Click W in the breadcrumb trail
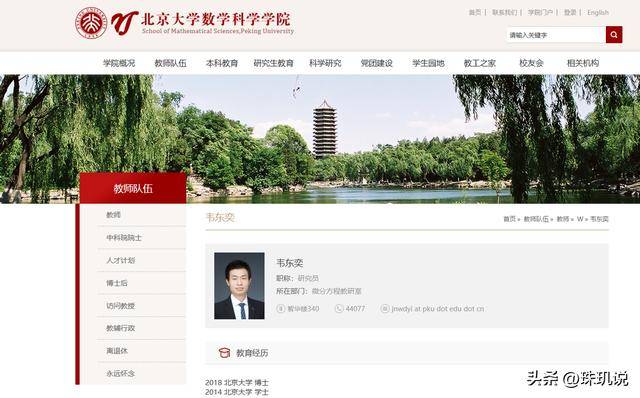This screenshot has width=640, height=398. 580,219
